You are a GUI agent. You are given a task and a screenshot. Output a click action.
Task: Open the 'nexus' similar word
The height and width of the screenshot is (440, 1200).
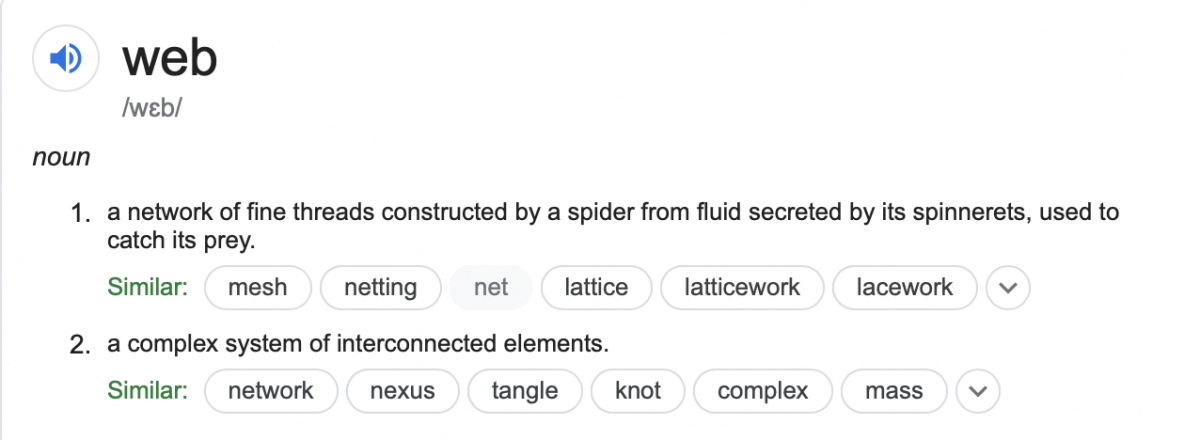(x=402, y=390)
